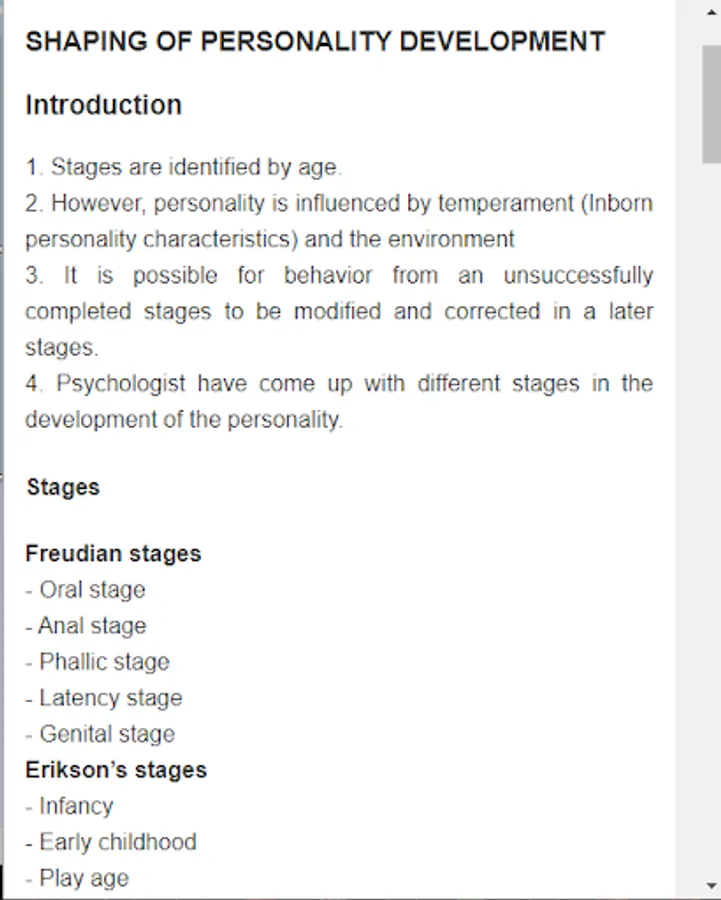Click the vertical scrollbar thumb
The width and height of the screenshot is (721, 900).
tap(711, 104)
